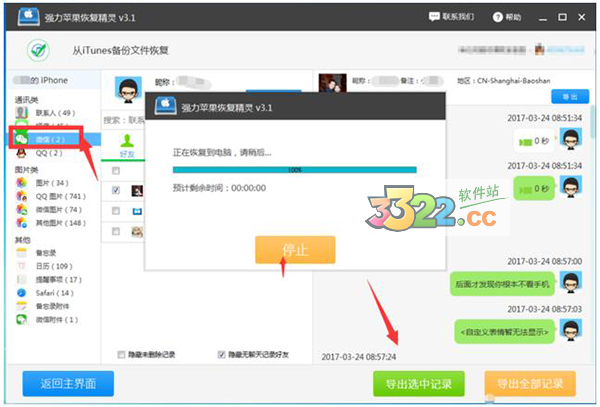Click 返回主界面 button
This screenshot has height=407, width=600.
[68, 383]
